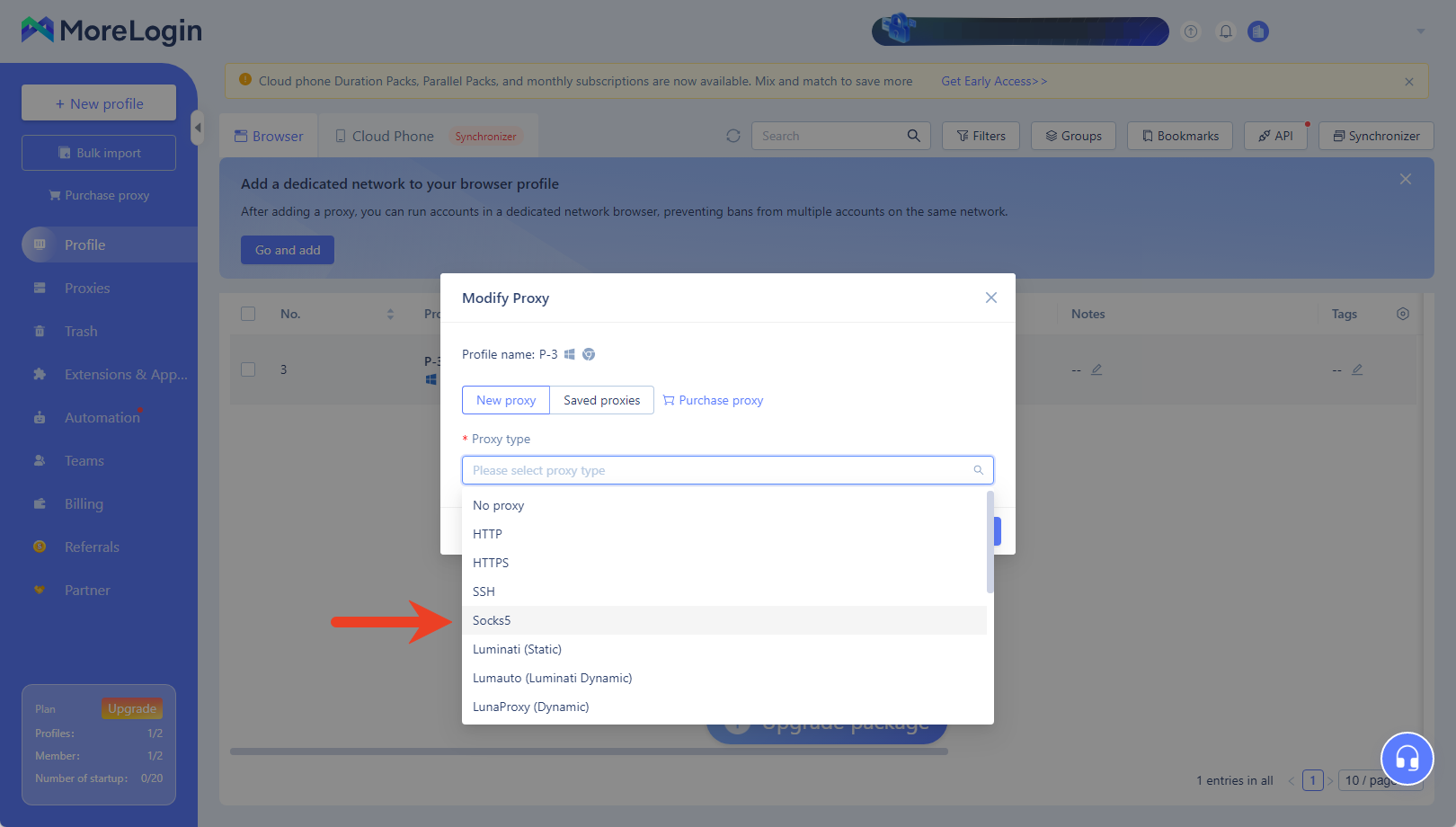Click the edit Tags pencil icon
1456x827 pixels.
[1357, 369]
